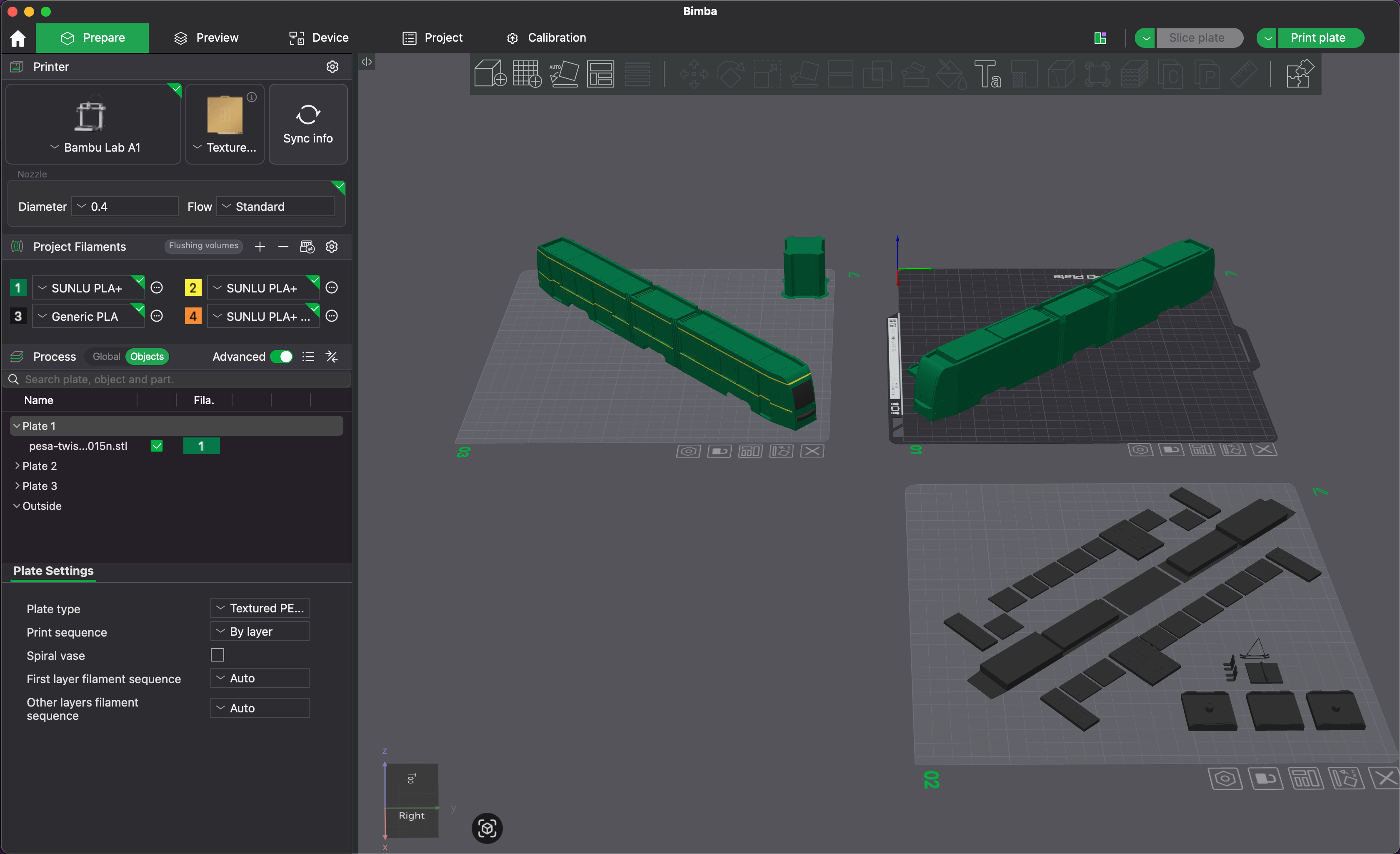Click the Flushing volumes button
Screen dimensions: 1400x854
(x=203, y=245)
